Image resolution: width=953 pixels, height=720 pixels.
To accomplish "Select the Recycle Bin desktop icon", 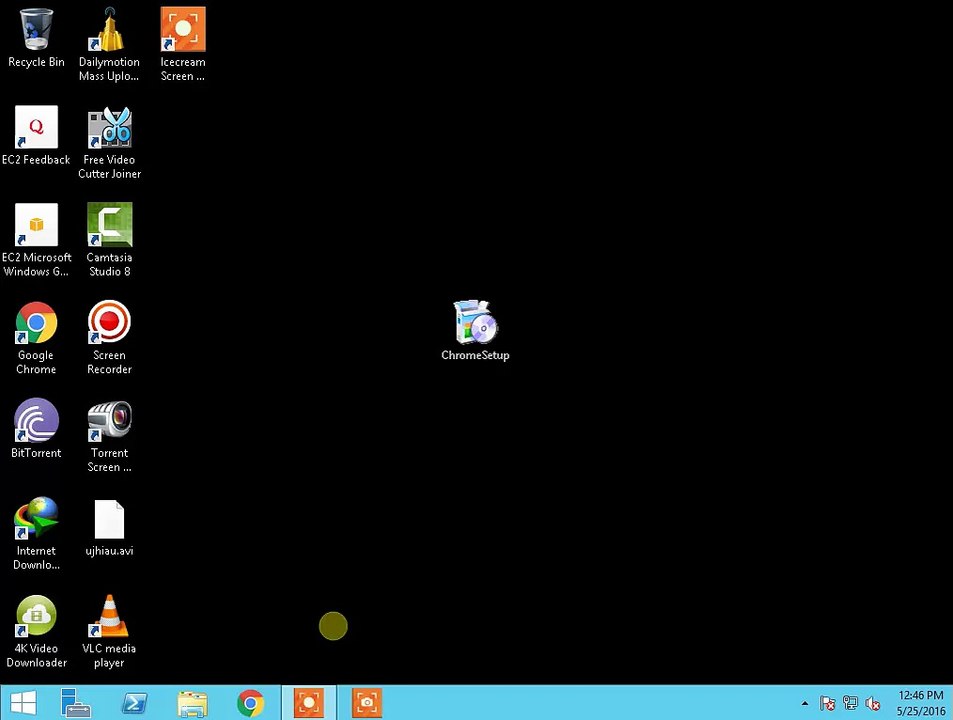I will 36,38.
